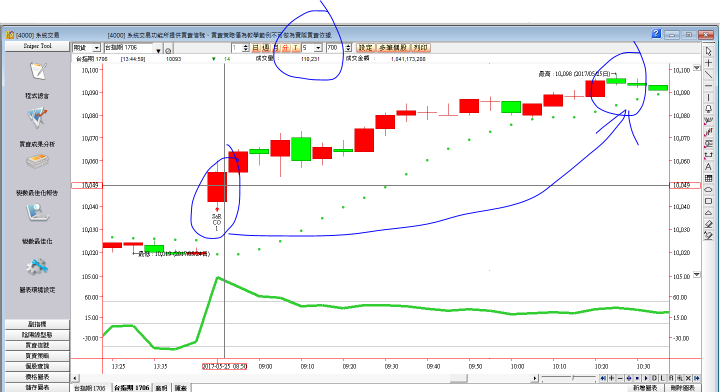Click the 列印 print button

pos(421,48)
